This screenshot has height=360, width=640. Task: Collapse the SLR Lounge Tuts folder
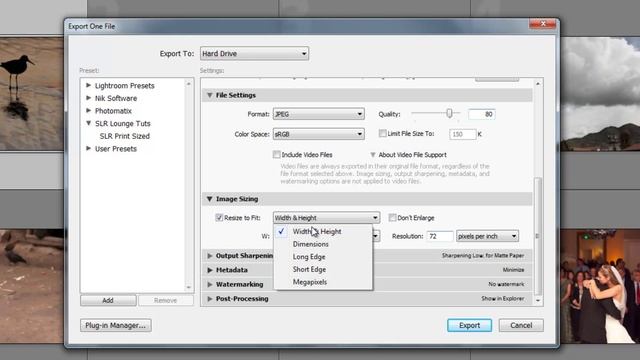(x=89, y=123)
